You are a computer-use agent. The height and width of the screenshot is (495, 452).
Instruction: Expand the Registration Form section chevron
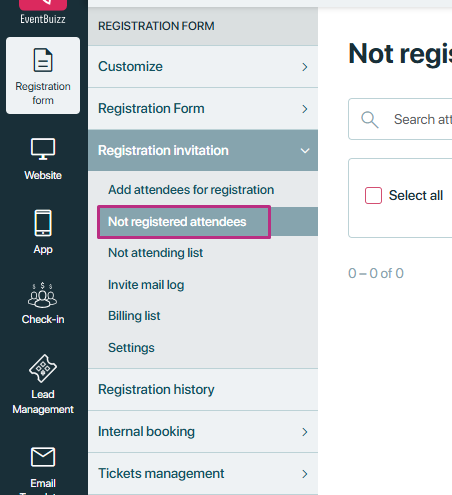[x=305, y=109]
